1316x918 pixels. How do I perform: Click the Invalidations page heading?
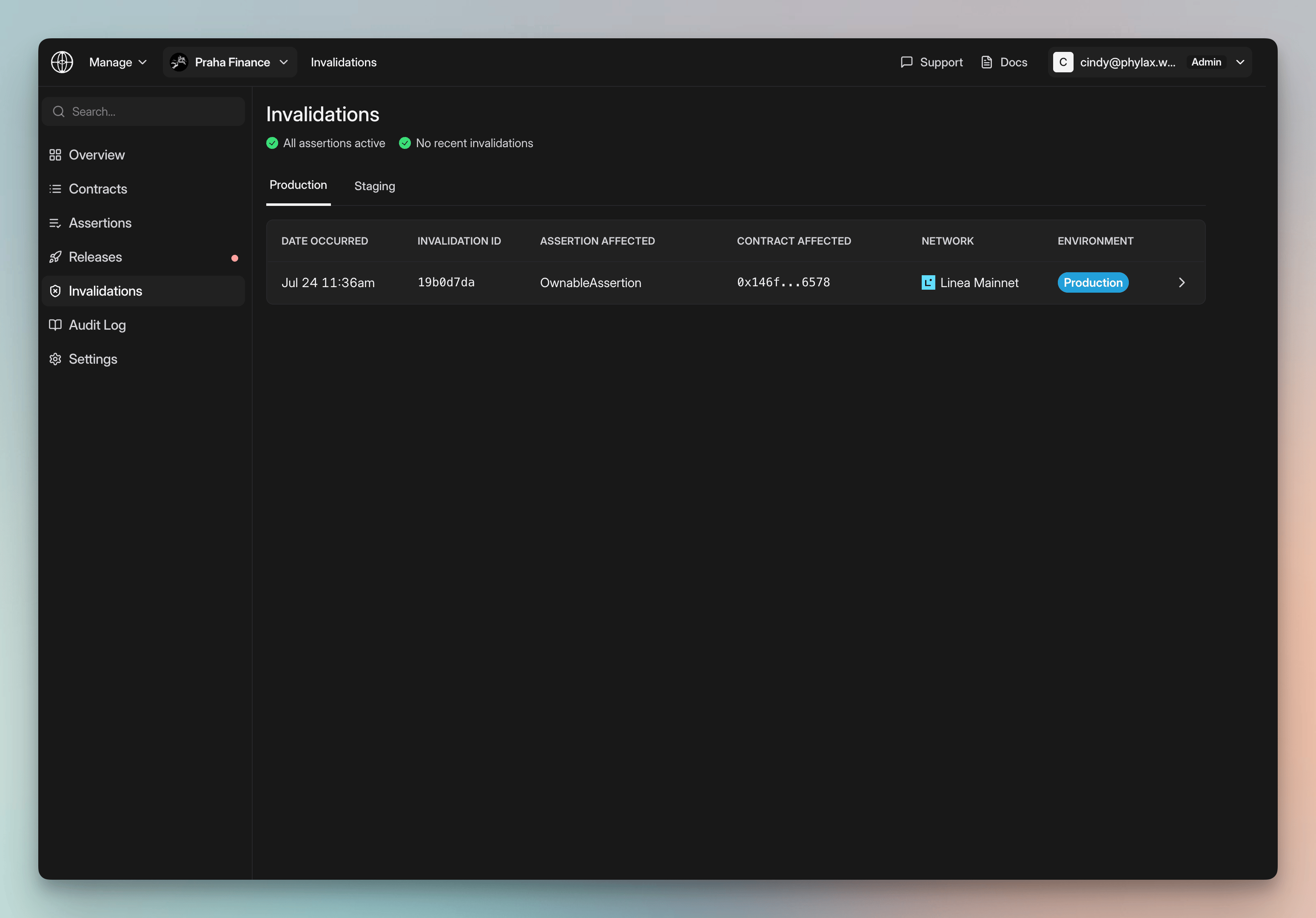tap(323, 114)
